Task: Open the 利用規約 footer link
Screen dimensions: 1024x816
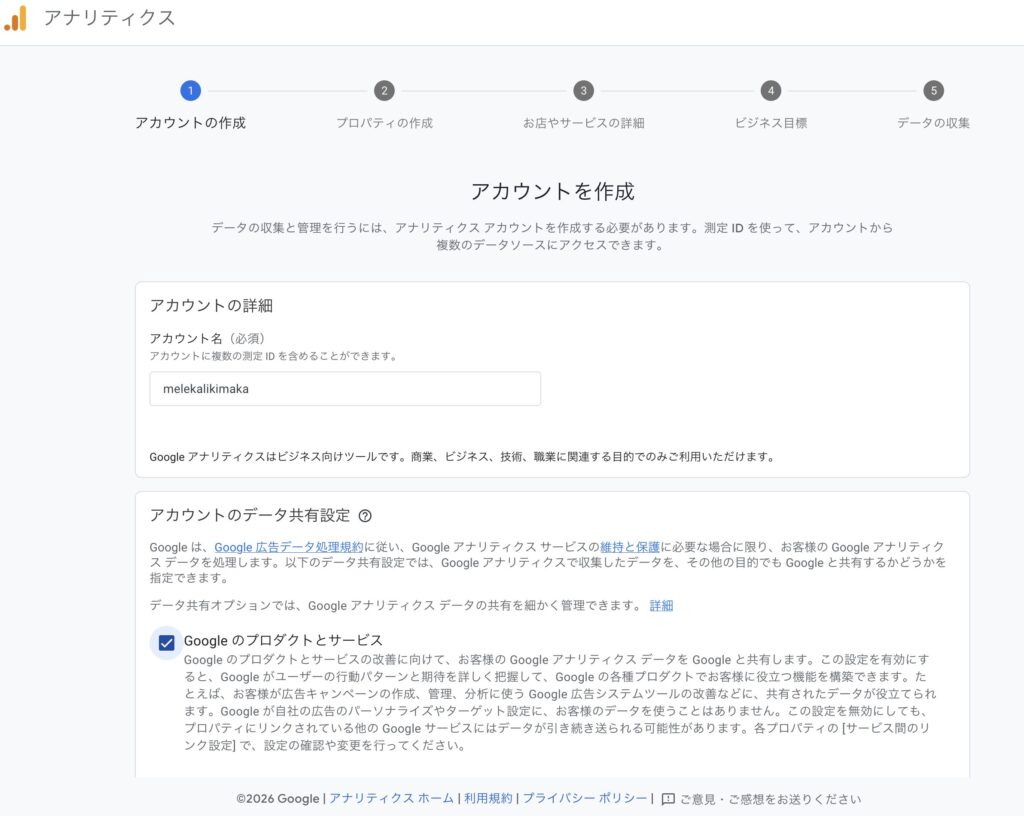Action: click(488, 799)
